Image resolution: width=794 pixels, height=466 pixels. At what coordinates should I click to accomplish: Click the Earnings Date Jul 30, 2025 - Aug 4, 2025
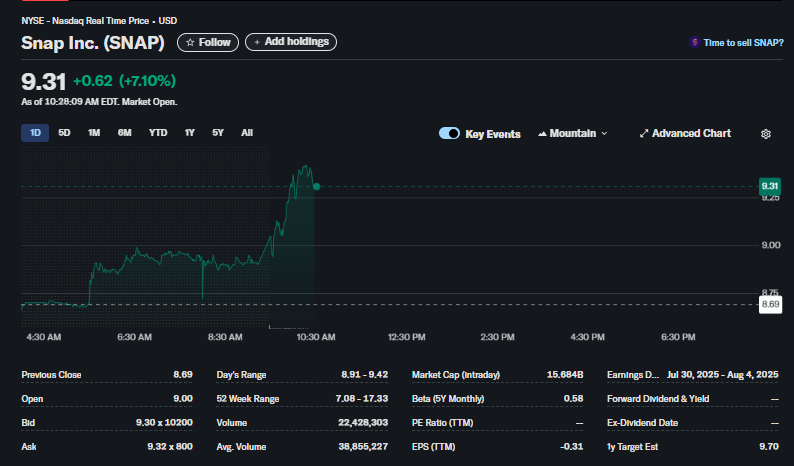[x=723, y=375]
